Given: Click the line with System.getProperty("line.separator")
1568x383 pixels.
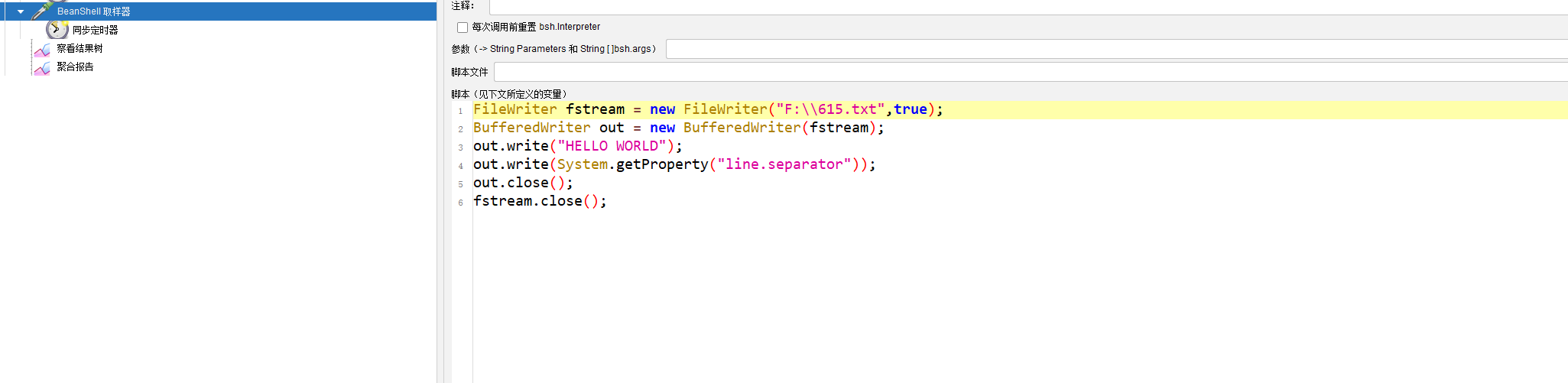Looking at the screenshot, I should (674, 164).
